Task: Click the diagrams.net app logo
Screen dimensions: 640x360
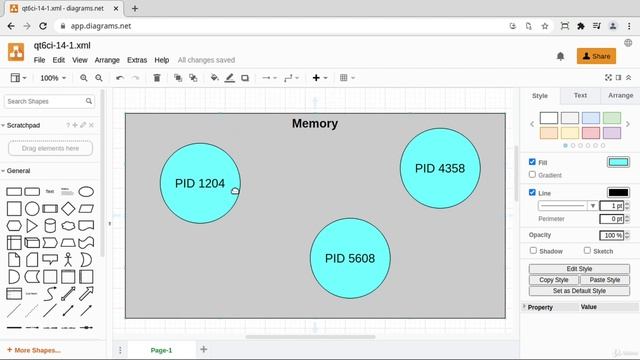Action: coord(16,52)
